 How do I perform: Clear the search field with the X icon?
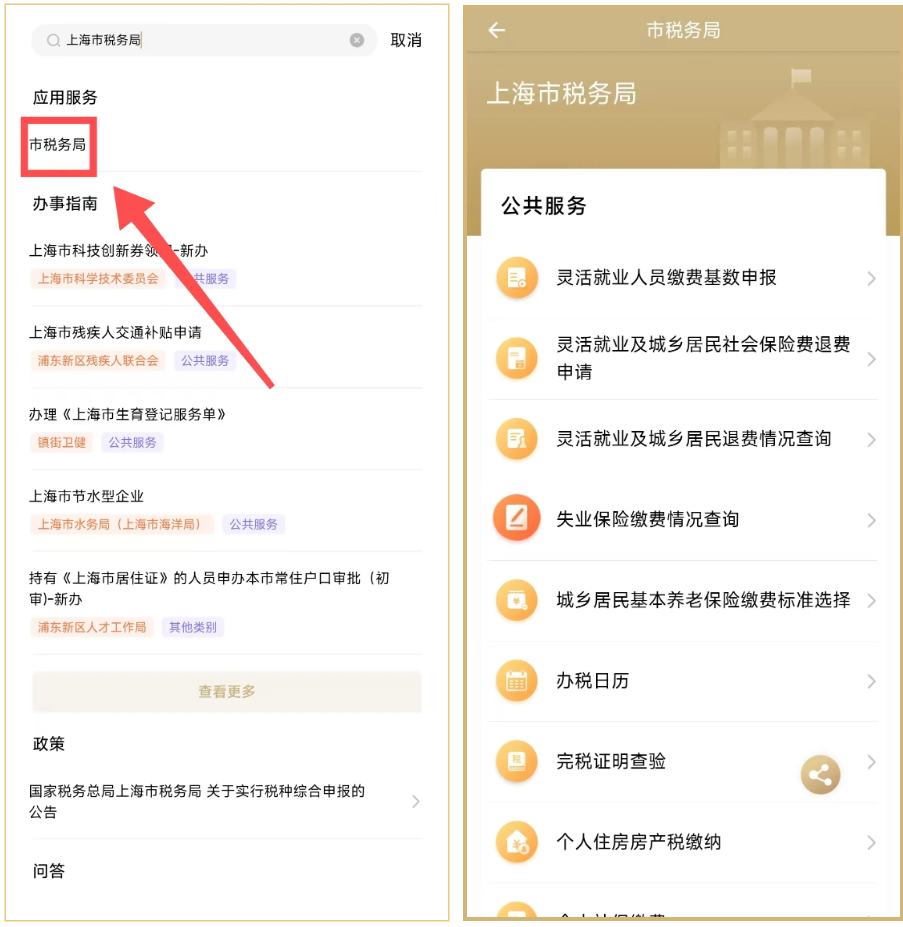coord(357,40)
